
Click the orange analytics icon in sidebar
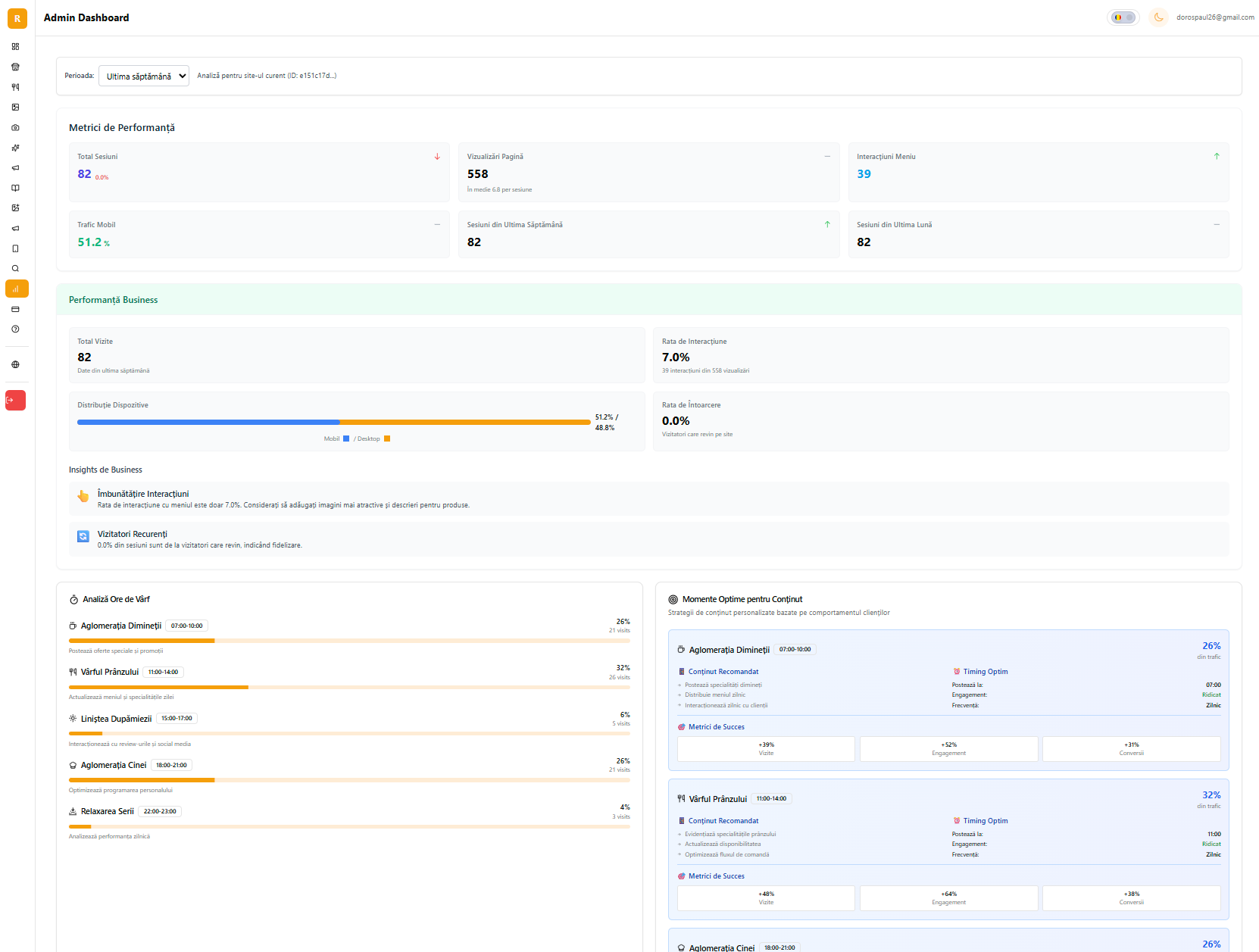[15, 289]
